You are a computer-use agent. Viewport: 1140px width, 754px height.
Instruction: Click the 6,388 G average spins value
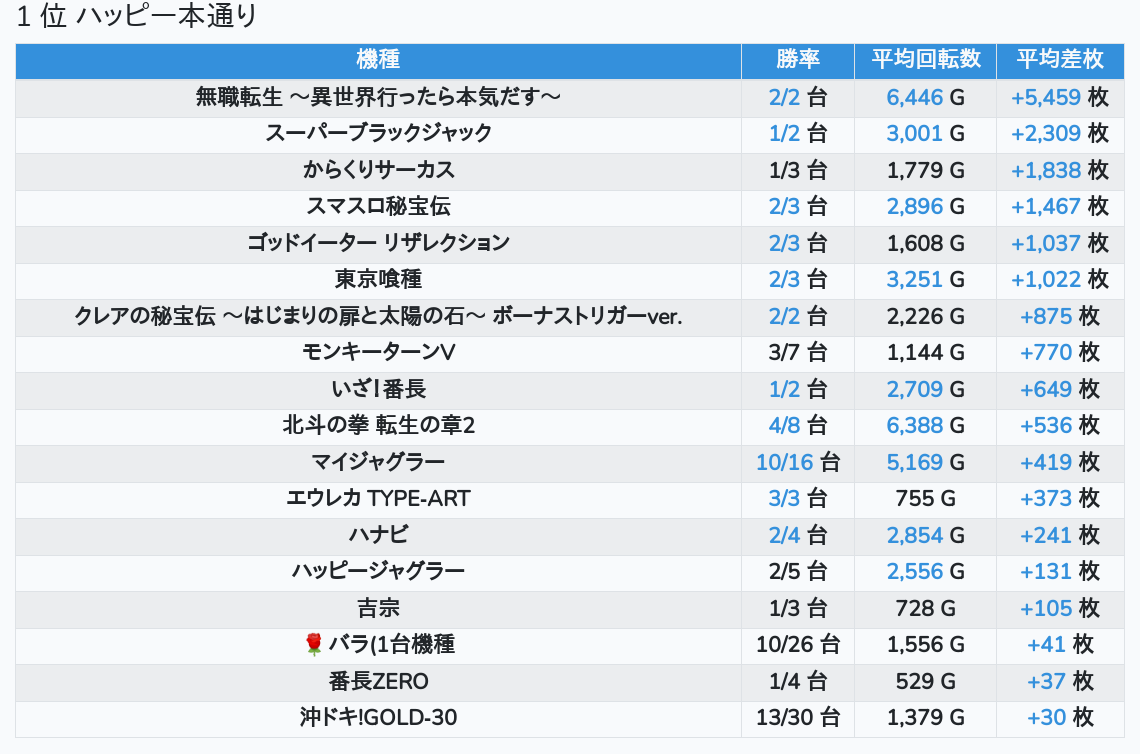[925, 426]
